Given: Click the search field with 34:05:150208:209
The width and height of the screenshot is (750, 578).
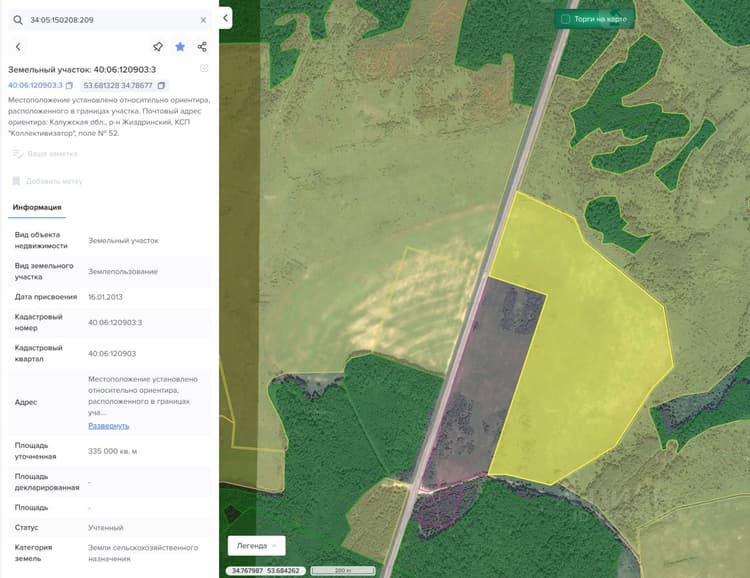Looking at the screenshot, I should (110, 20).
